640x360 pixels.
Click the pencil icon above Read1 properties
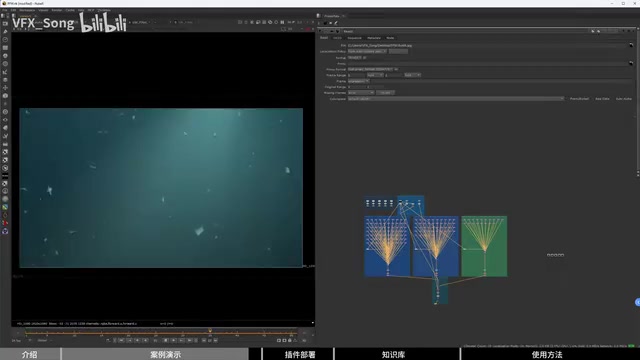click(x=336, y=23)
